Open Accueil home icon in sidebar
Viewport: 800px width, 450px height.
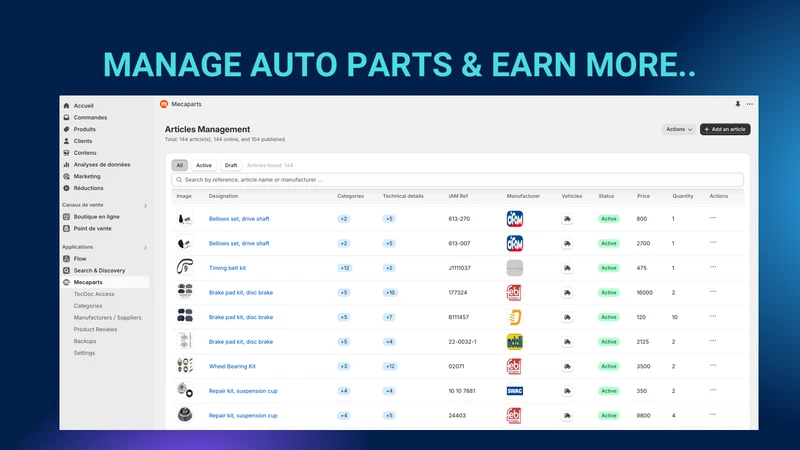pyautogui.click(x=66, y=106)
